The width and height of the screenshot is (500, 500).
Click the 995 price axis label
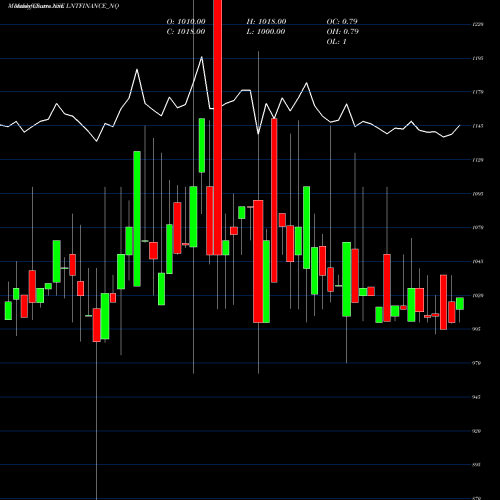tap(477, 329)
